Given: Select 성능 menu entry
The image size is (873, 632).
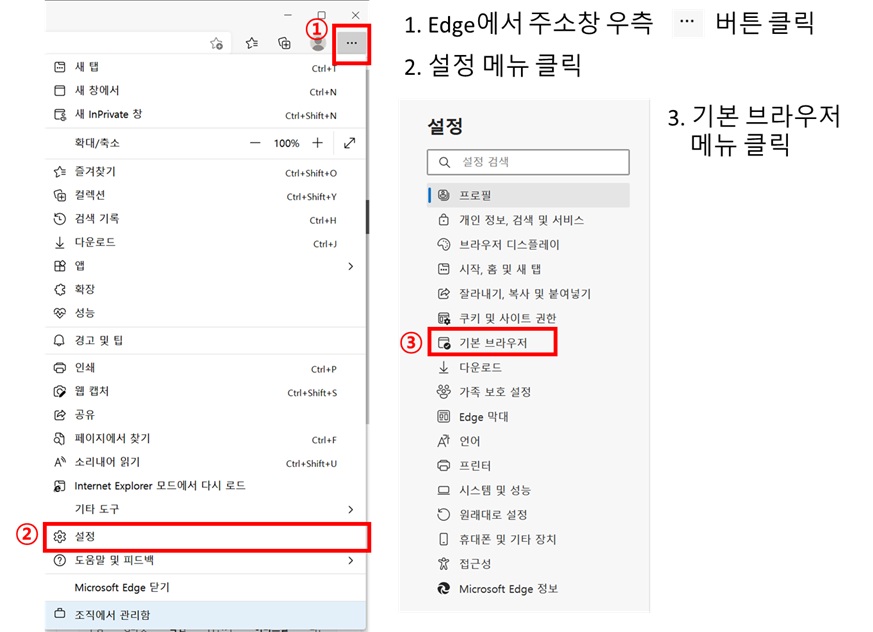Looking at the screenshot, I should click(x=205, y=313).
